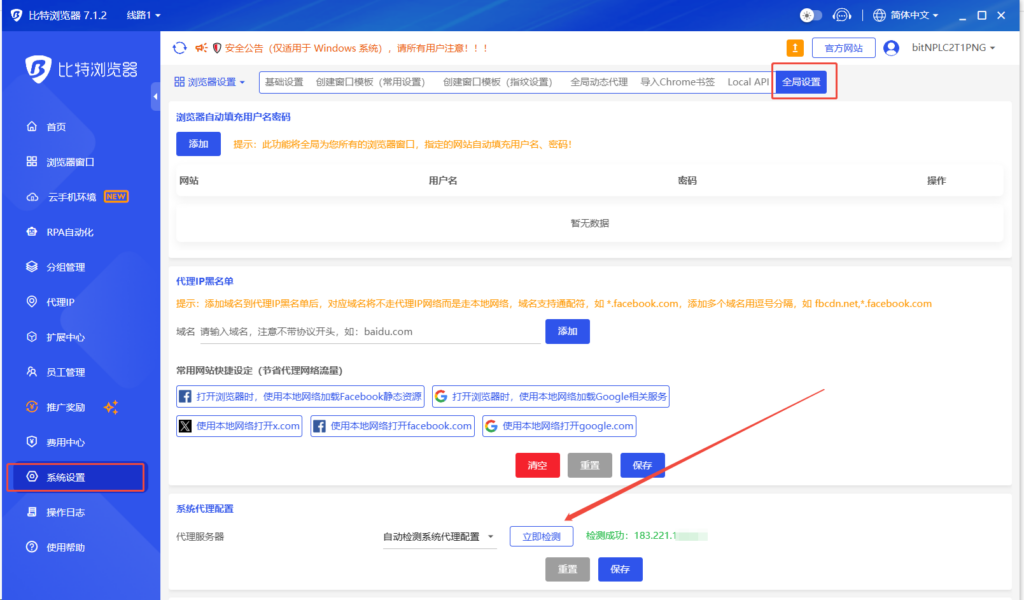Collapse the sidebar with the arrow handle
Image resolution: width=1024 pixels, height=600 pixels.
155,97
